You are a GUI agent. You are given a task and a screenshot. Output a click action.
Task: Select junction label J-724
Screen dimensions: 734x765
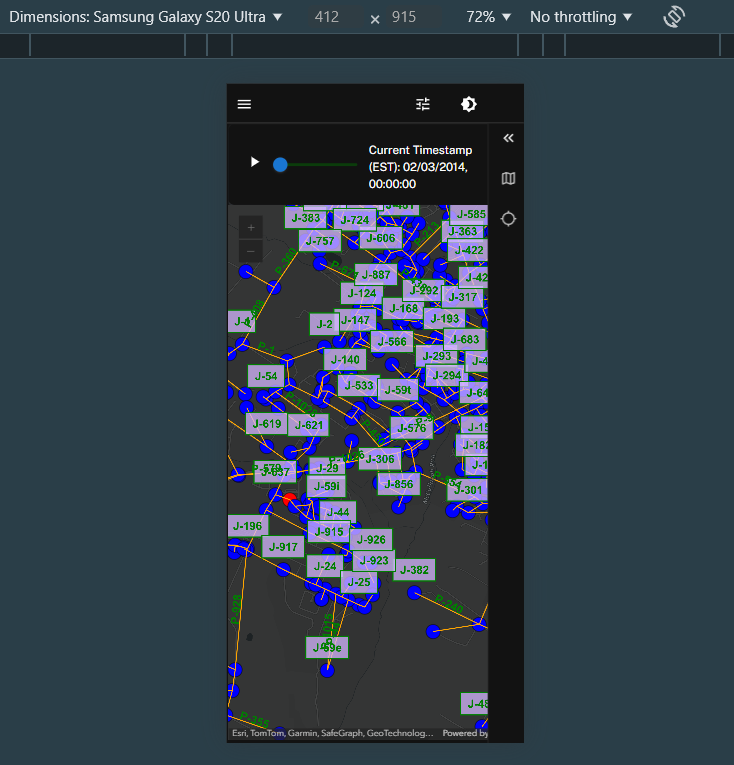coord(355,220)
